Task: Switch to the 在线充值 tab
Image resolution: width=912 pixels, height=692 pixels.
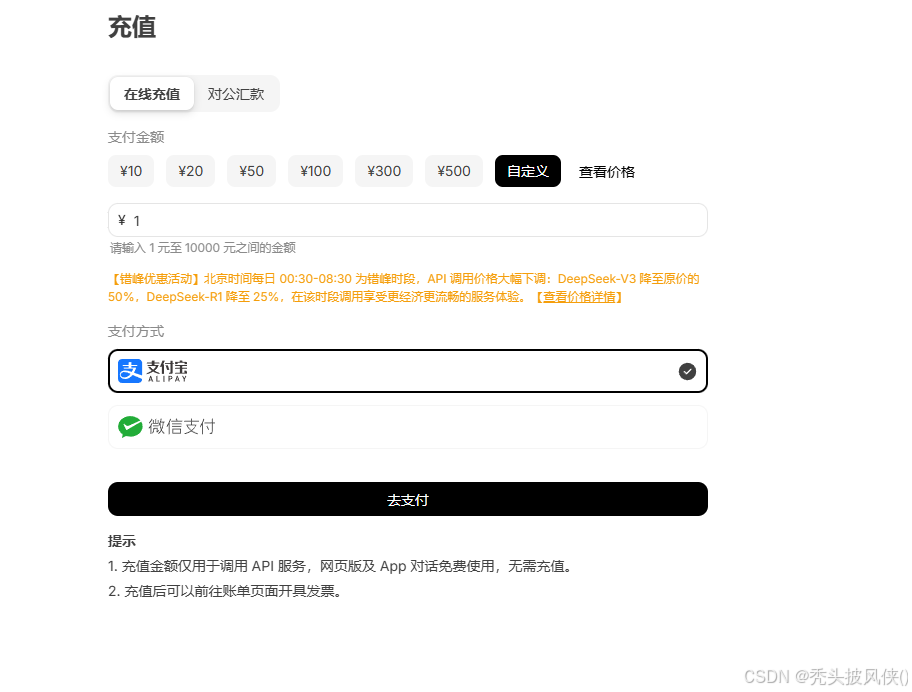Action: click(151, 94)
